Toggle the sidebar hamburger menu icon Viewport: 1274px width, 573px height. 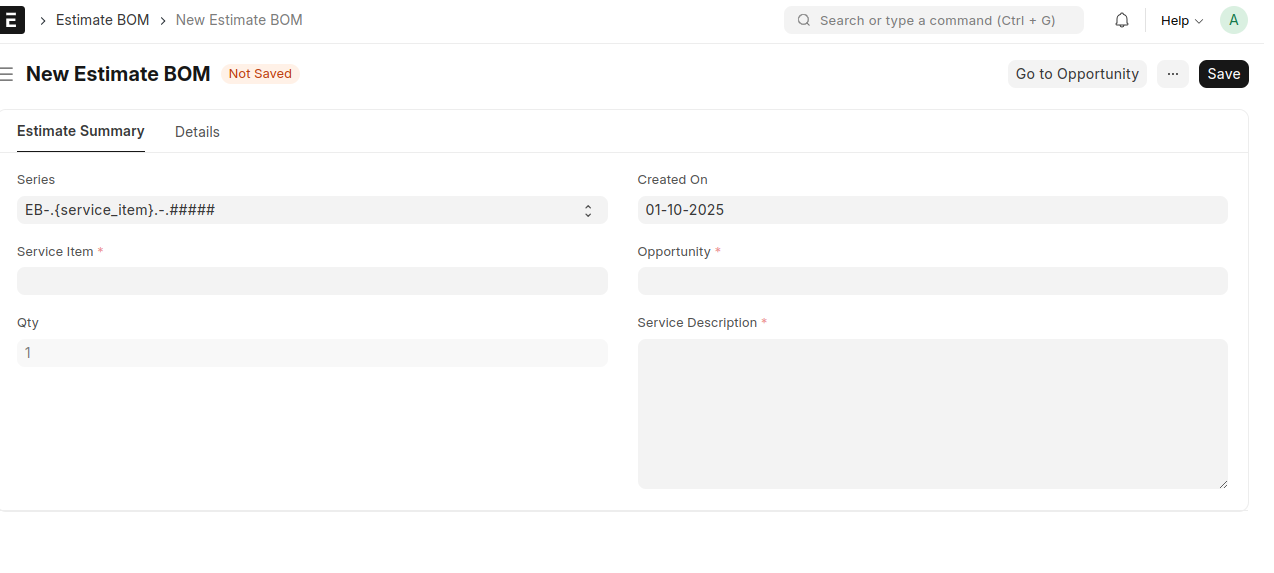click(x=7, y=74)
